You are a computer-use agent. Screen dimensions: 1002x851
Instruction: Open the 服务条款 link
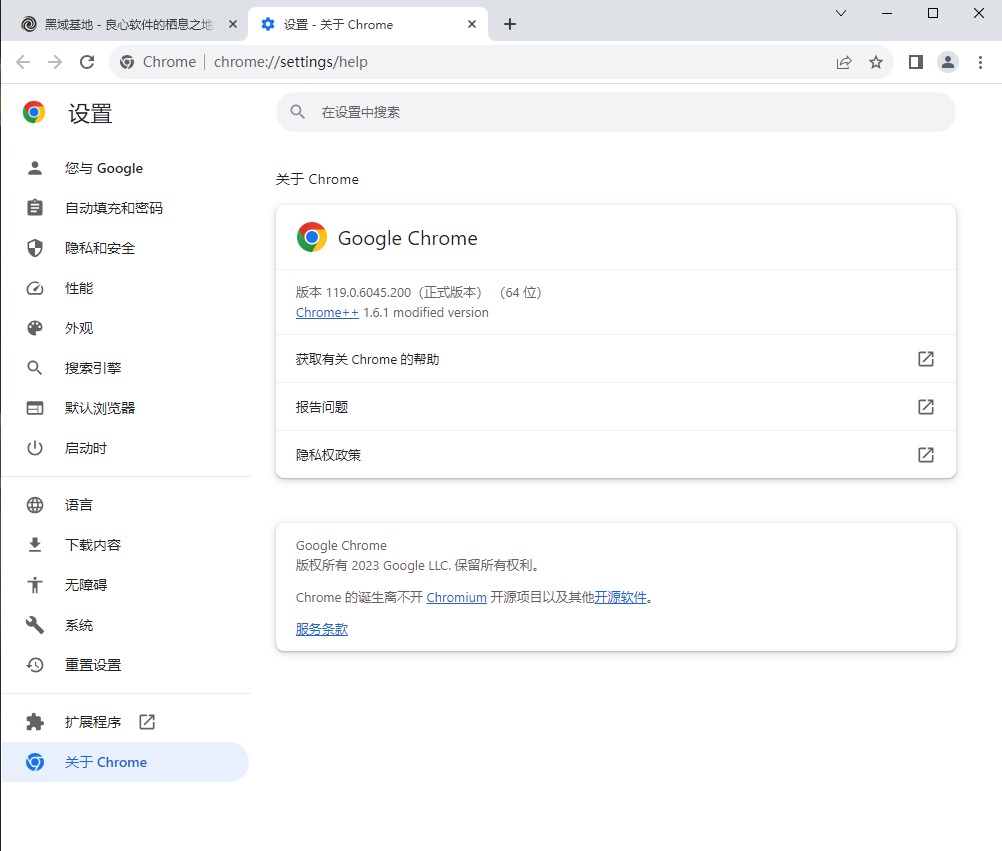pyautogui.click(x=321, y=629)
